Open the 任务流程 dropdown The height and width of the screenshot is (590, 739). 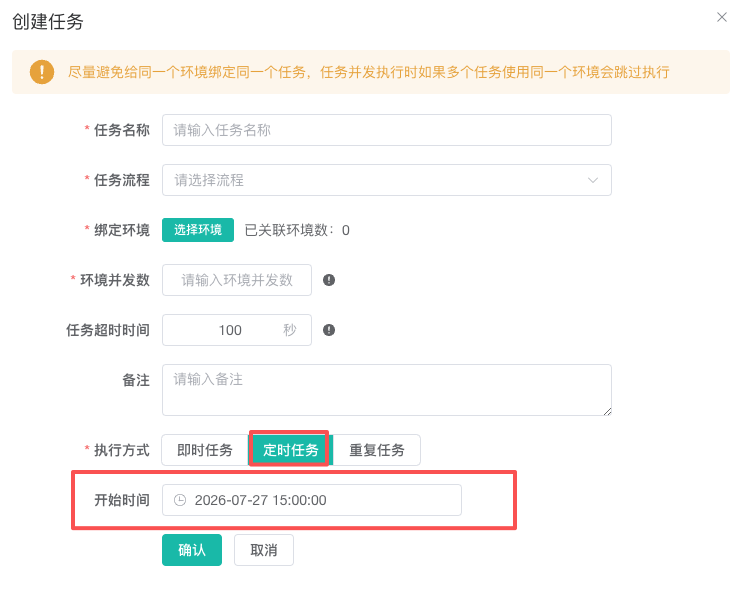point(387,180)
